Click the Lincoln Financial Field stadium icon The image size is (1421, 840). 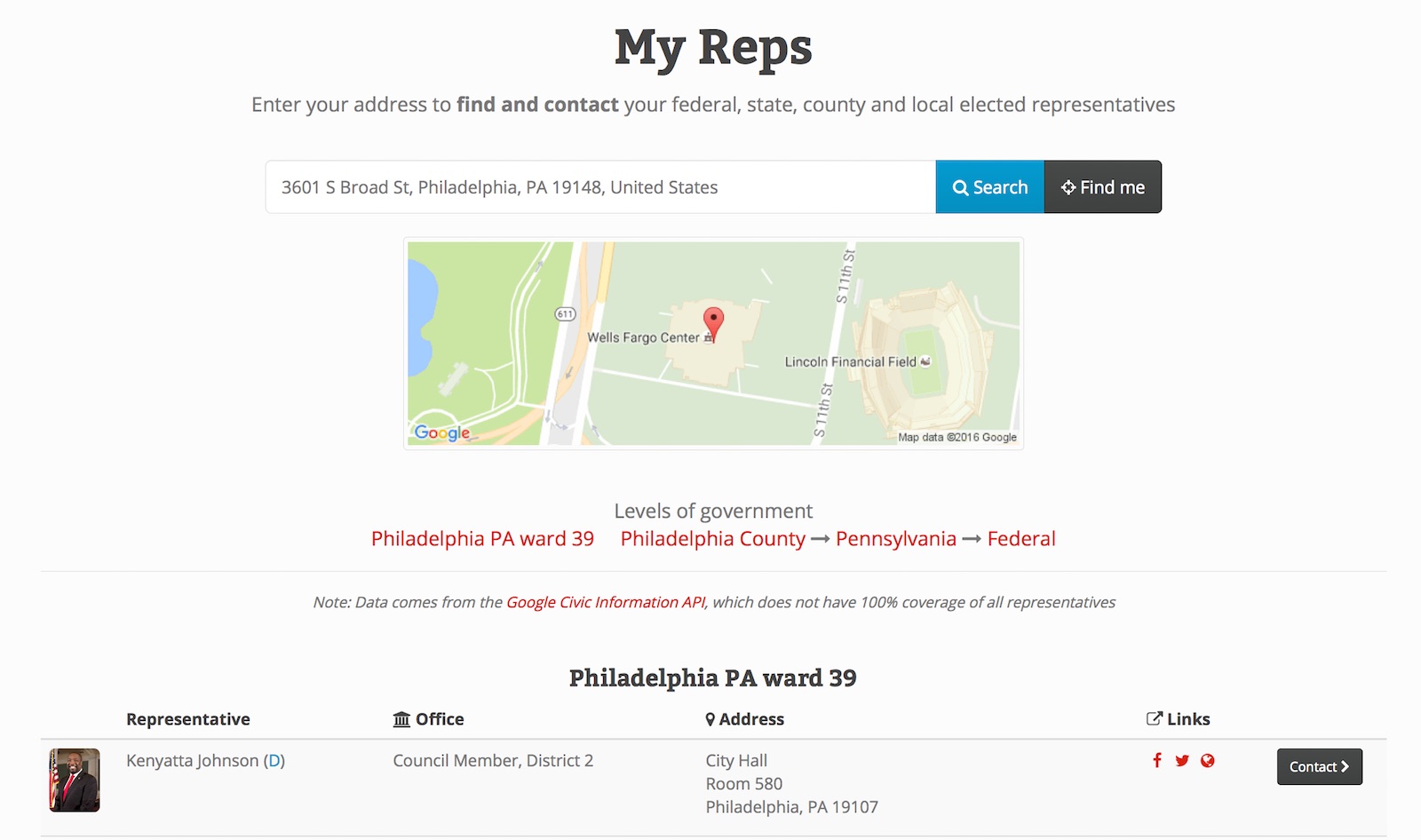click(925, 361)
